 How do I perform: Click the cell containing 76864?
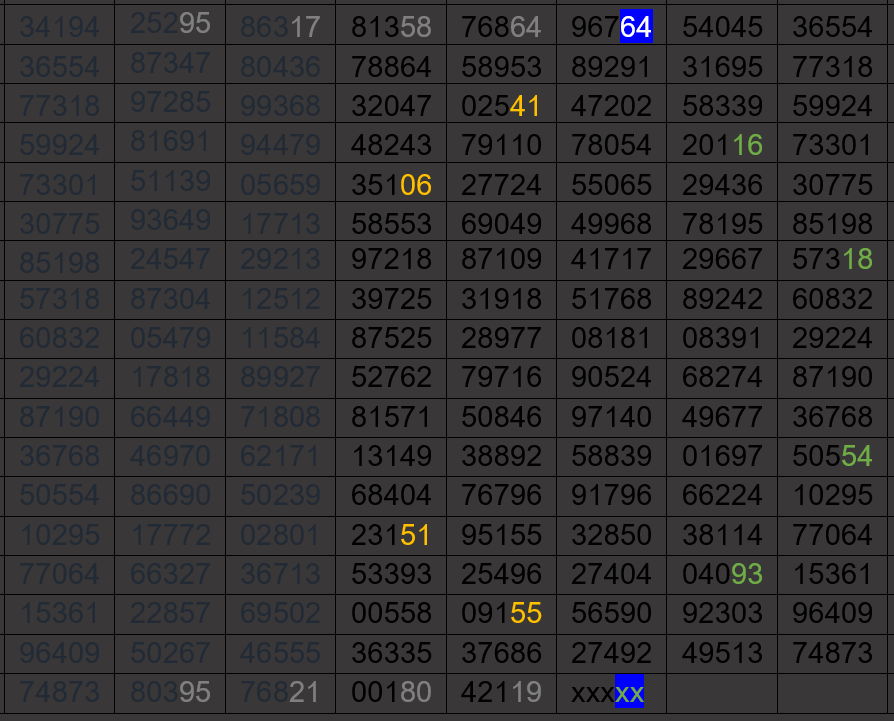click(501, 28)
